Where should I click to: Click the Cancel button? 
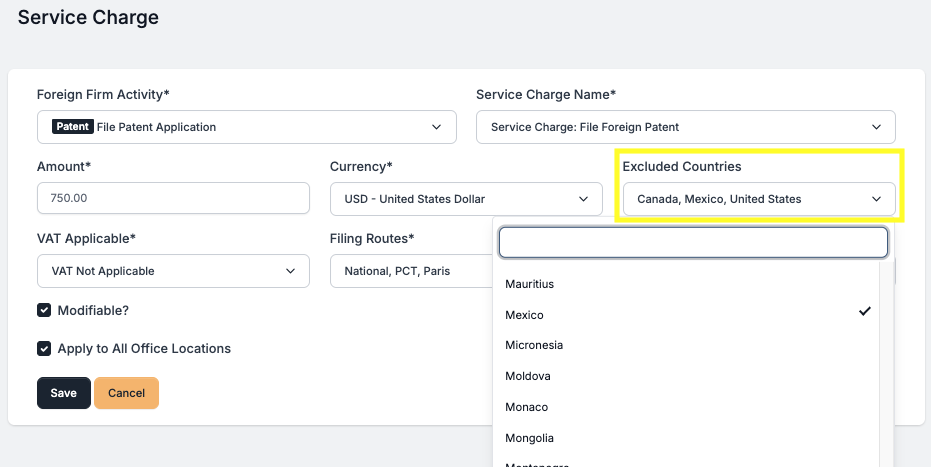[126, 393]
